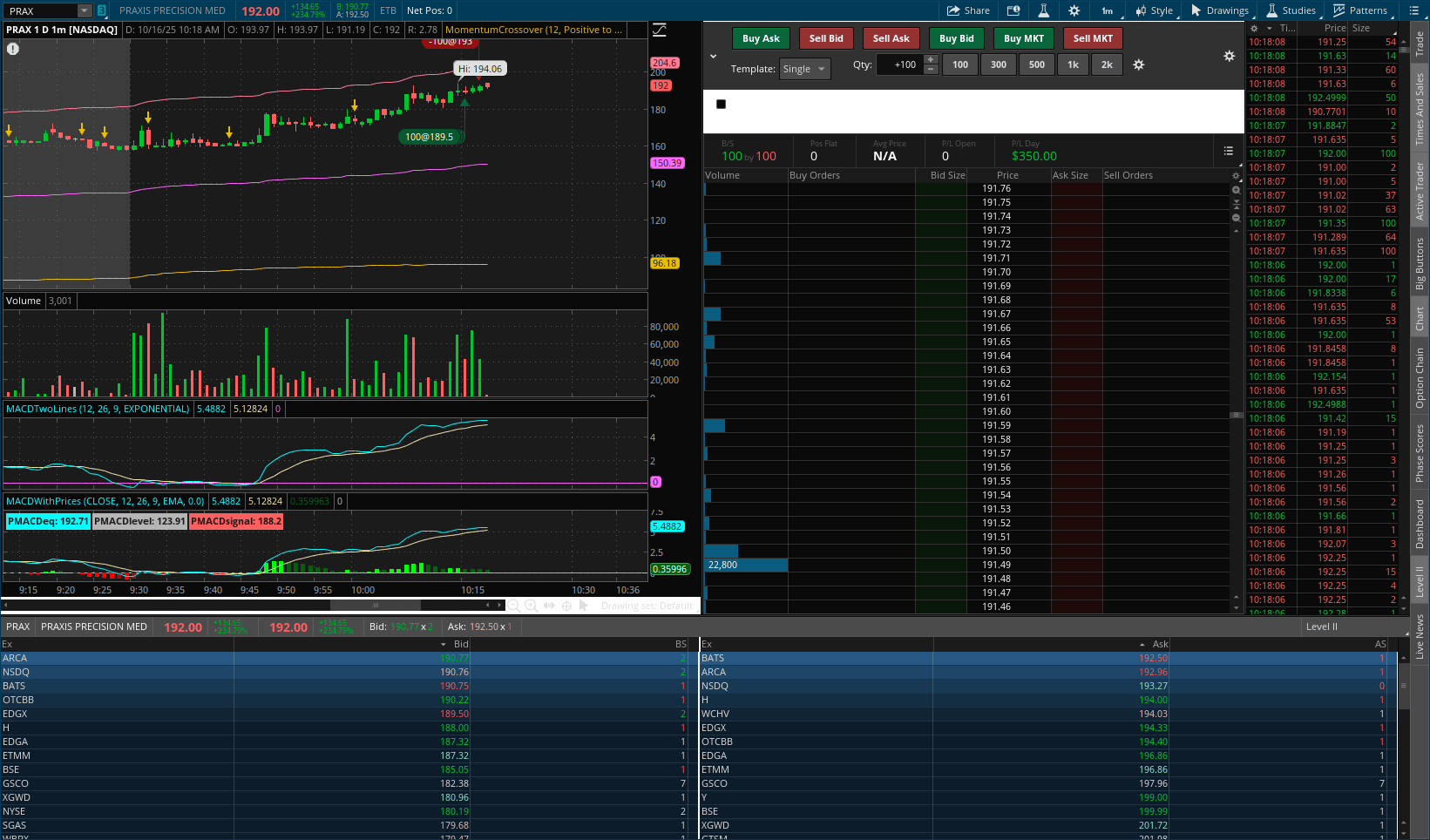Click the Share button in chart toolbar
Viewport: 1430px width, 840px height.
pos(968,10)
